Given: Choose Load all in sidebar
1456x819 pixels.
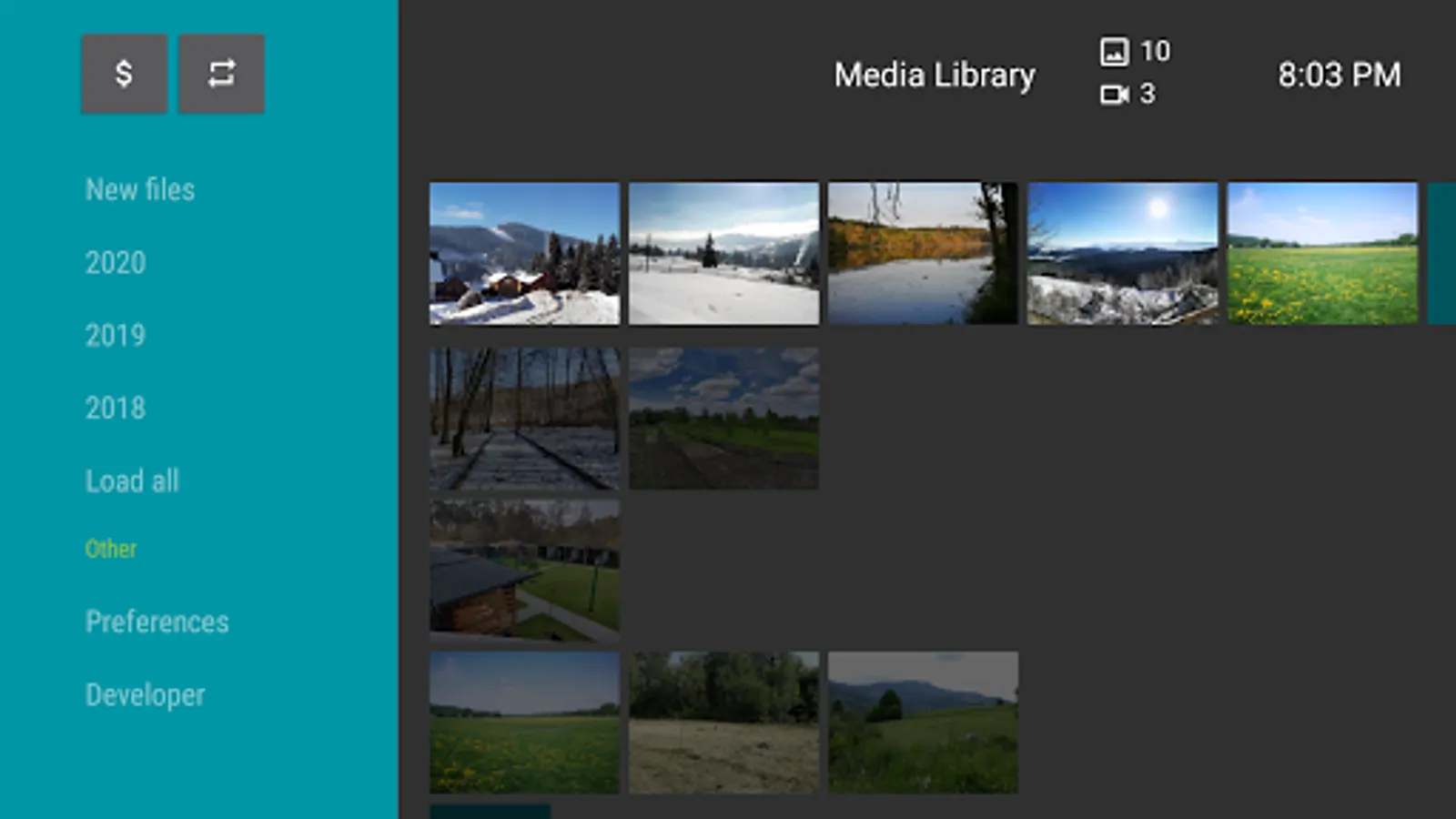Looking at the screenshot, I should click(x=132, y=480).
